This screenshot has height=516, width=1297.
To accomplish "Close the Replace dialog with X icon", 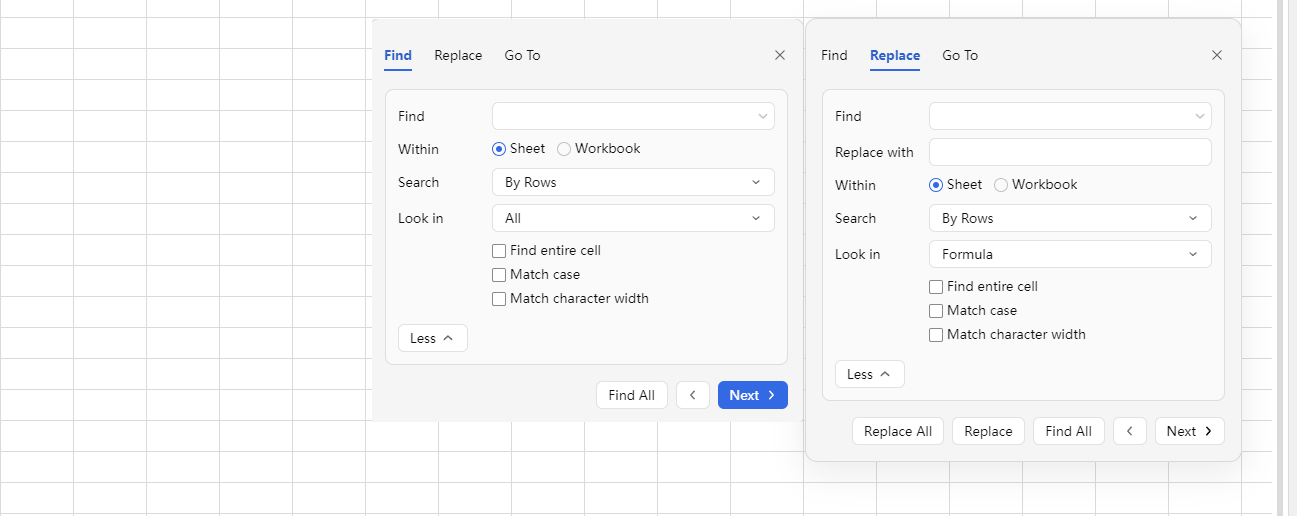I will point(1217,55).
